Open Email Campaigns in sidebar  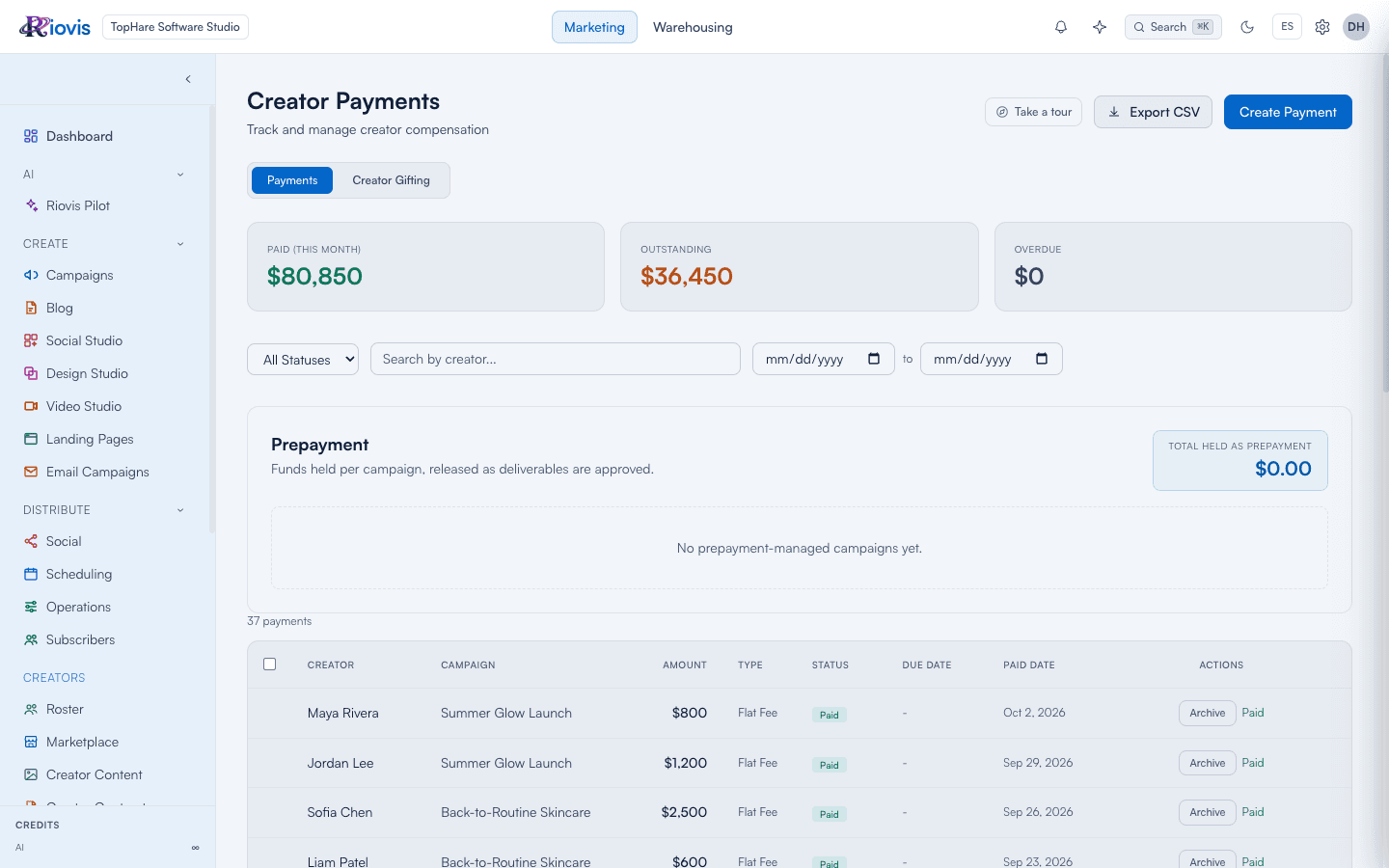(x=104, y=472)
